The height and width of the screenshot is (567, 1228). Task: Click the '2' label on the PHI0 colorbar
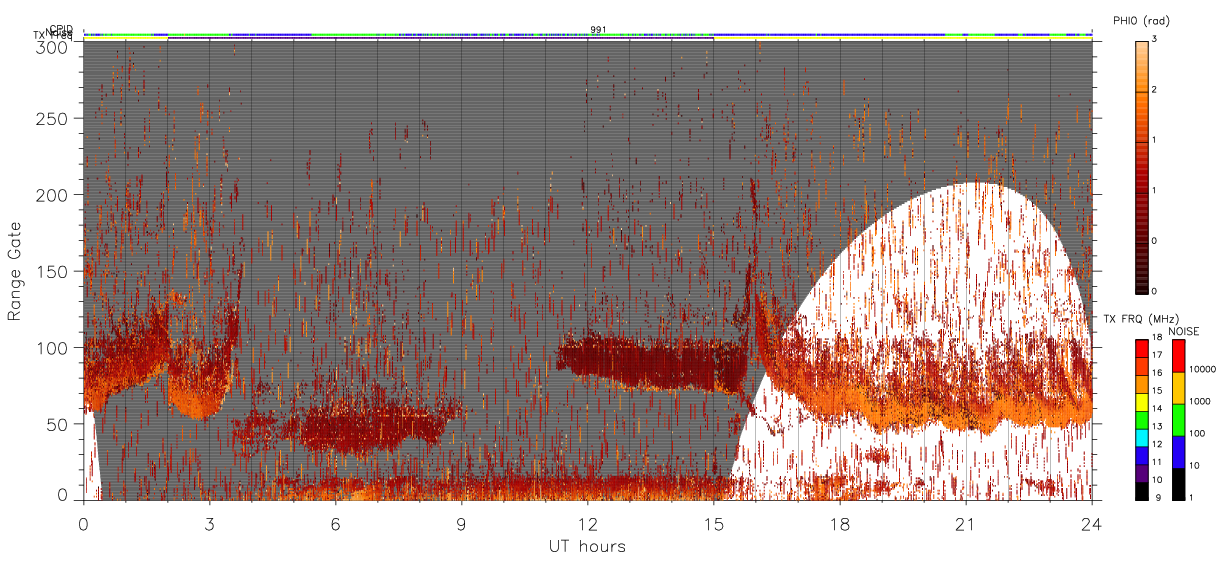click(x=1155, y=90)
